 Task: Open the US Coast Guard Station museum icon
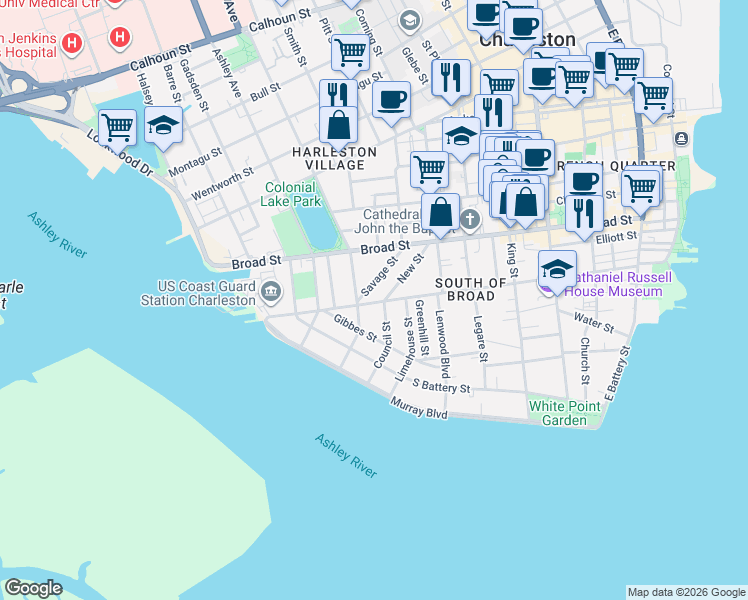pyautogui.click(x=271, y=290)
